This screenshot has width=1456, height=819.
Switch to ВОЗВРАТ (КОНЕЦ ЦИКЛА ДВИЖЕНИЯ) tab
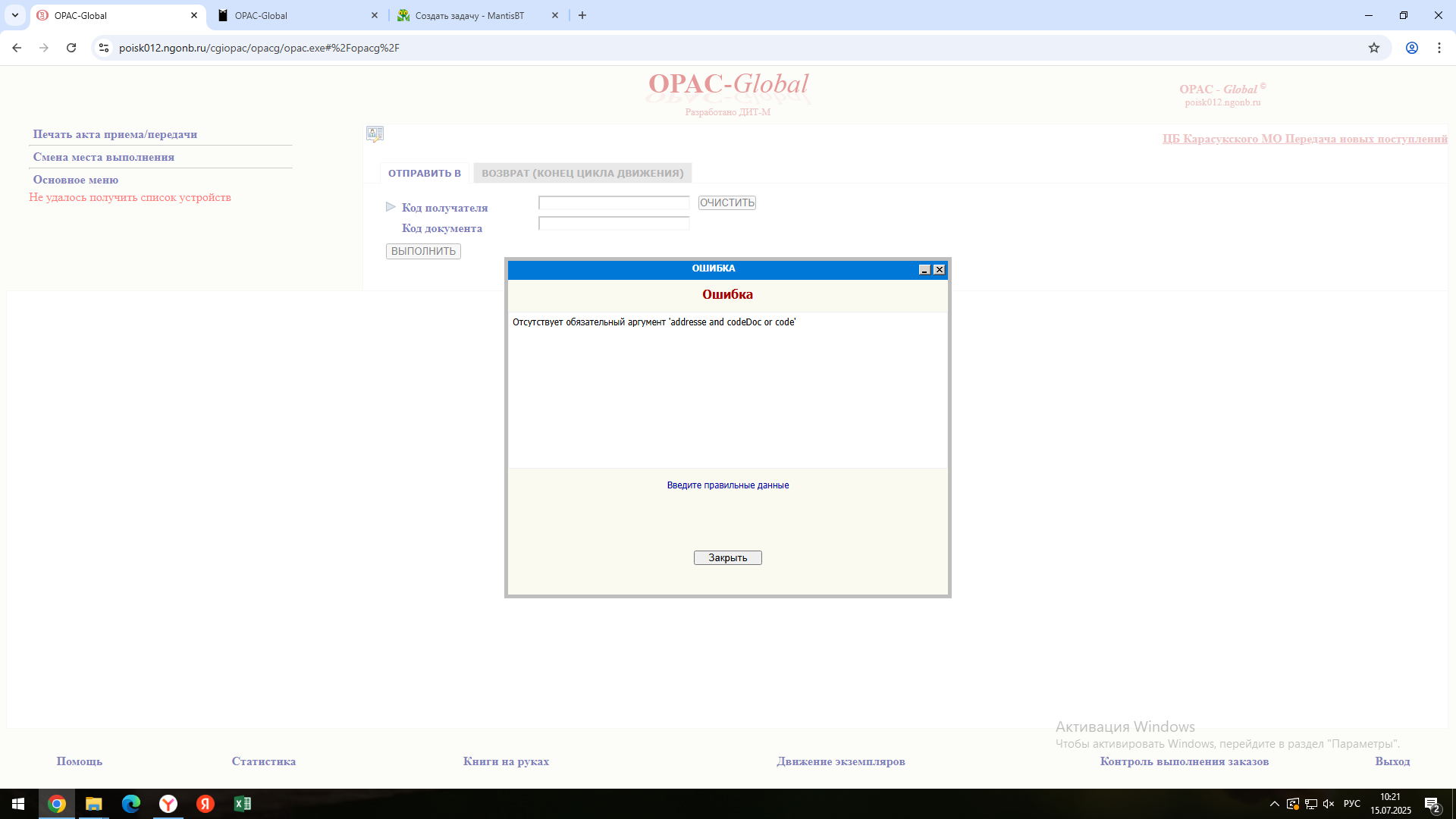click(582, 173)
